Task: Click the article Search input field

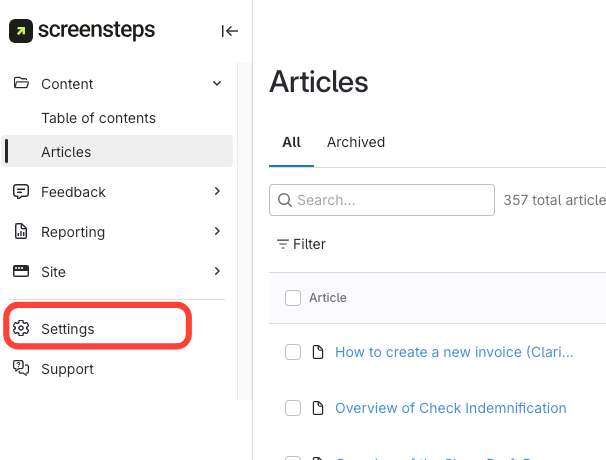Action: [390, 200]
